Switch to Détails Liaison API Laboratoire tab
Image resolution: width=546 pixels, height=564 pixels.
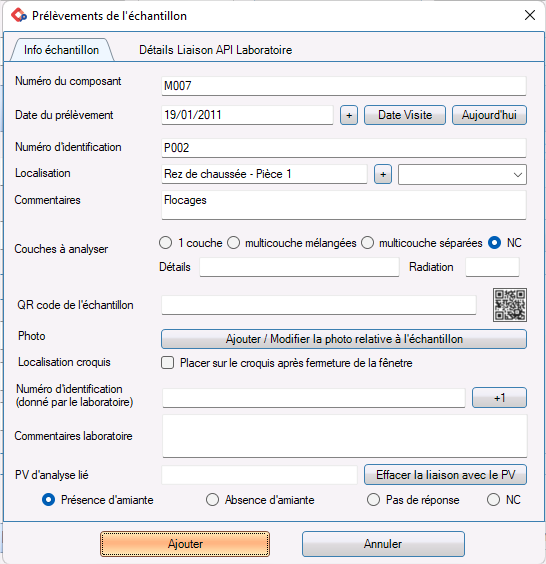click(x=215, y=50)
